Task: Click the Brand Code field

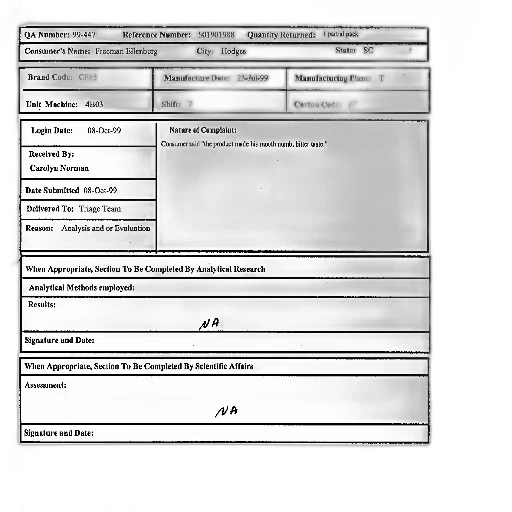Action: click(x=86, y=78)
